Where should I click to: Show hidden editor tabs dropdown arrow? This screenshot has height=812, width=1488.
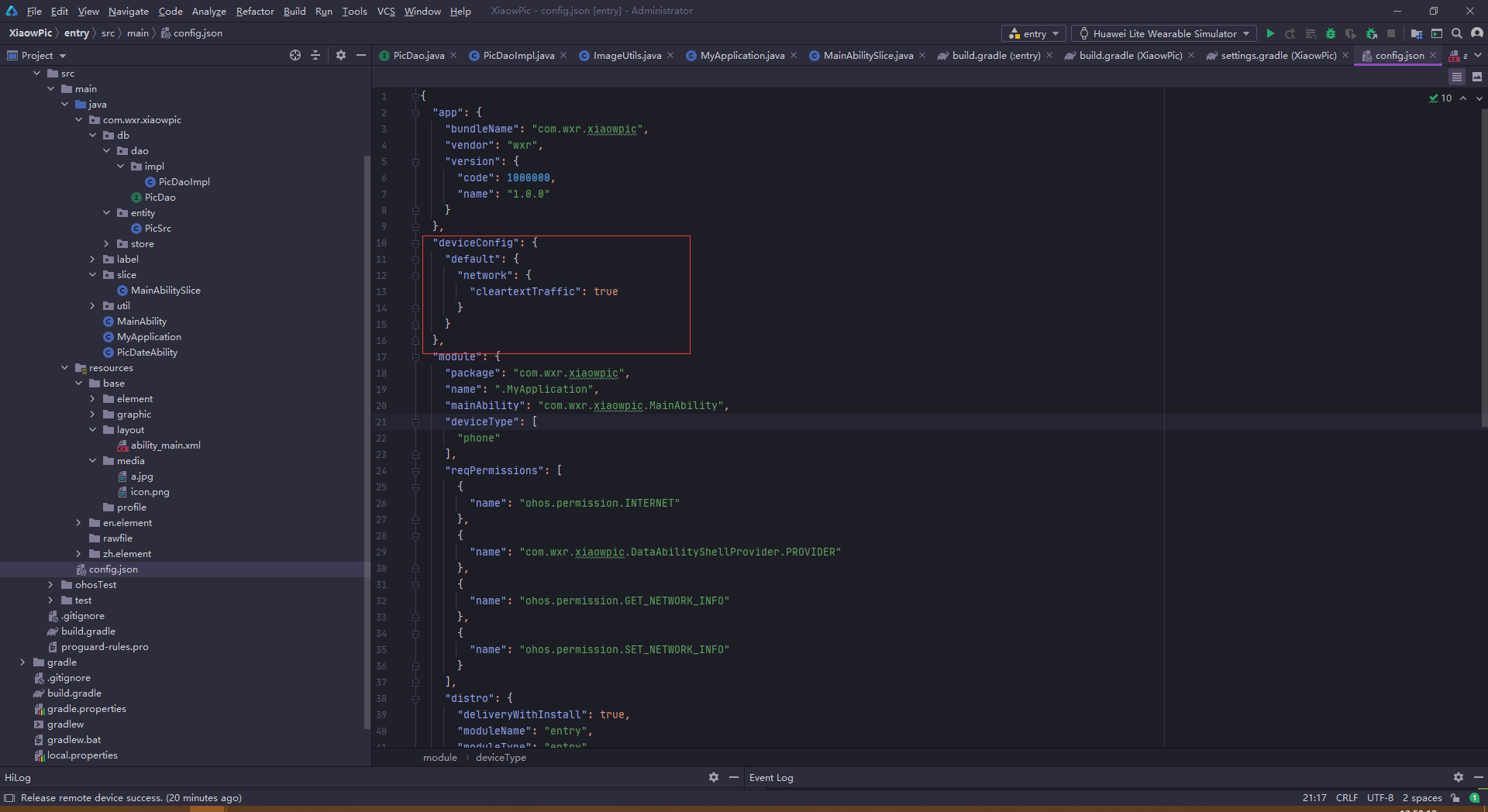(x=1478, y=55)
